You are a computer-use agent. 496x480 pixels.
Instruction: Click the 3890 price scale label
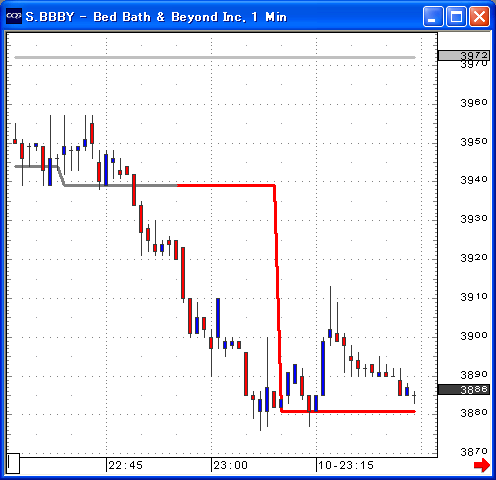click(474, 375)
